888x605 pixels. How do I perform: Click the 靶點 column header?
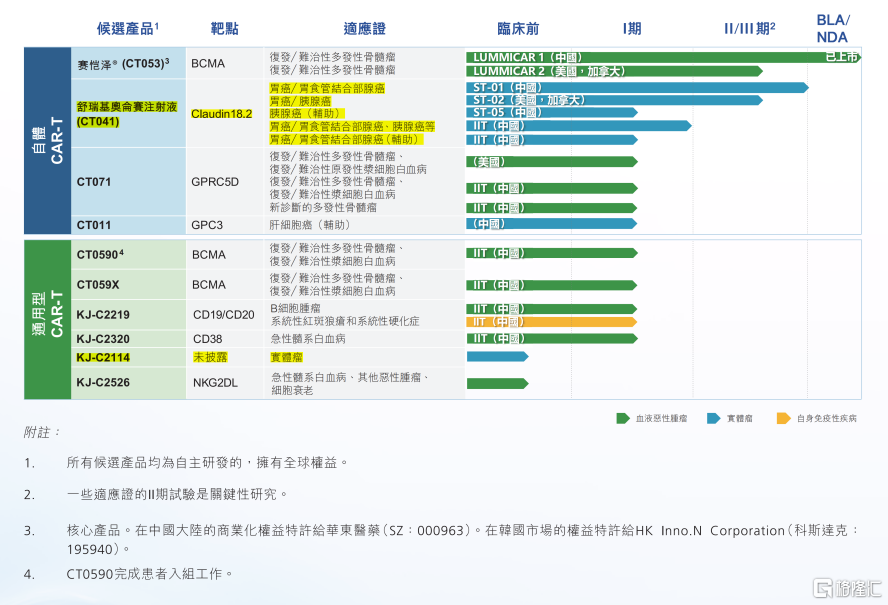224,28
